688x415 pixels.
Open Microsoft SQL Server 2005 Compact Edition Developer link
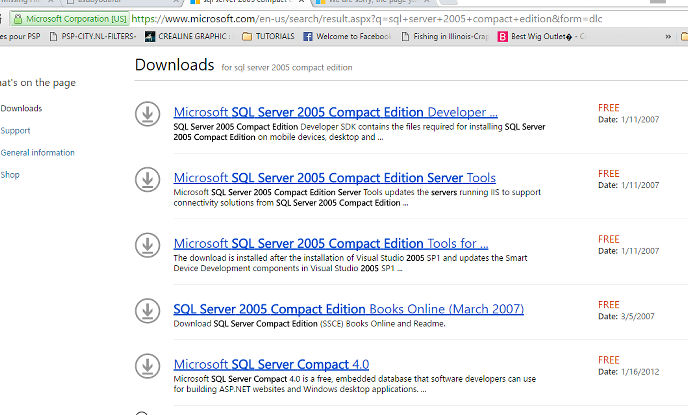click(336, 112)
